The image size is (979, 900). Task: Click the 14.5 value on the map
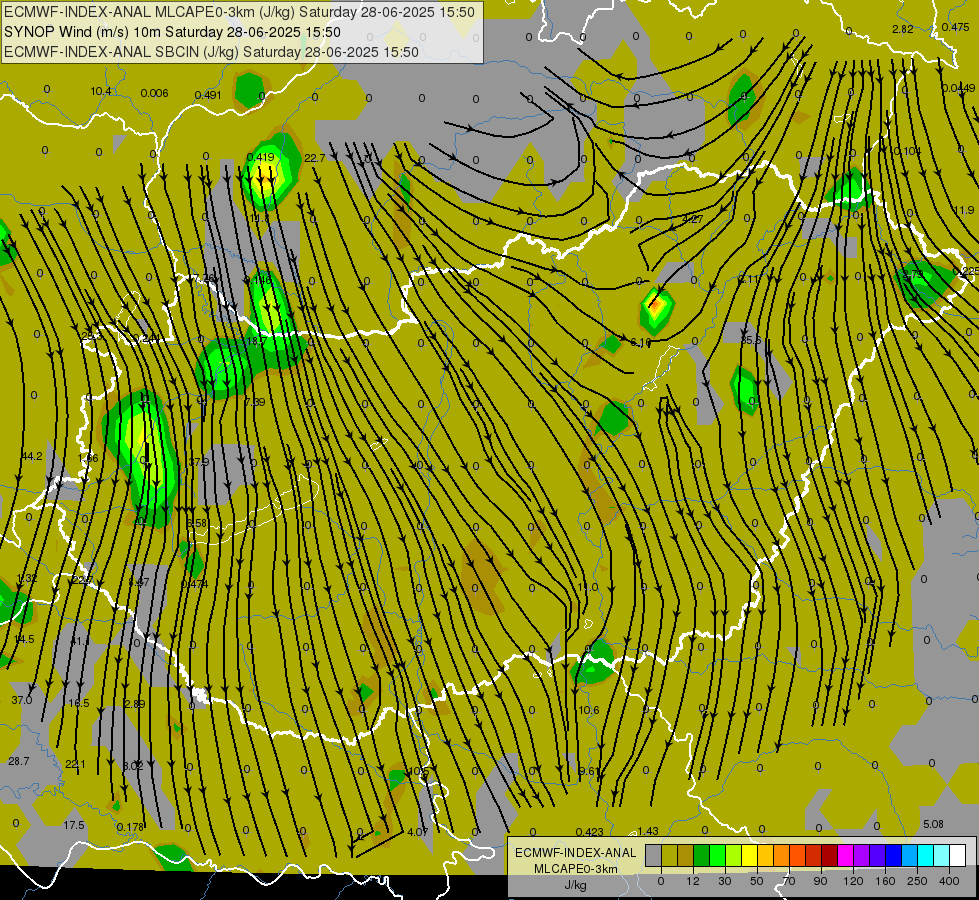click(x=24, y=639)
